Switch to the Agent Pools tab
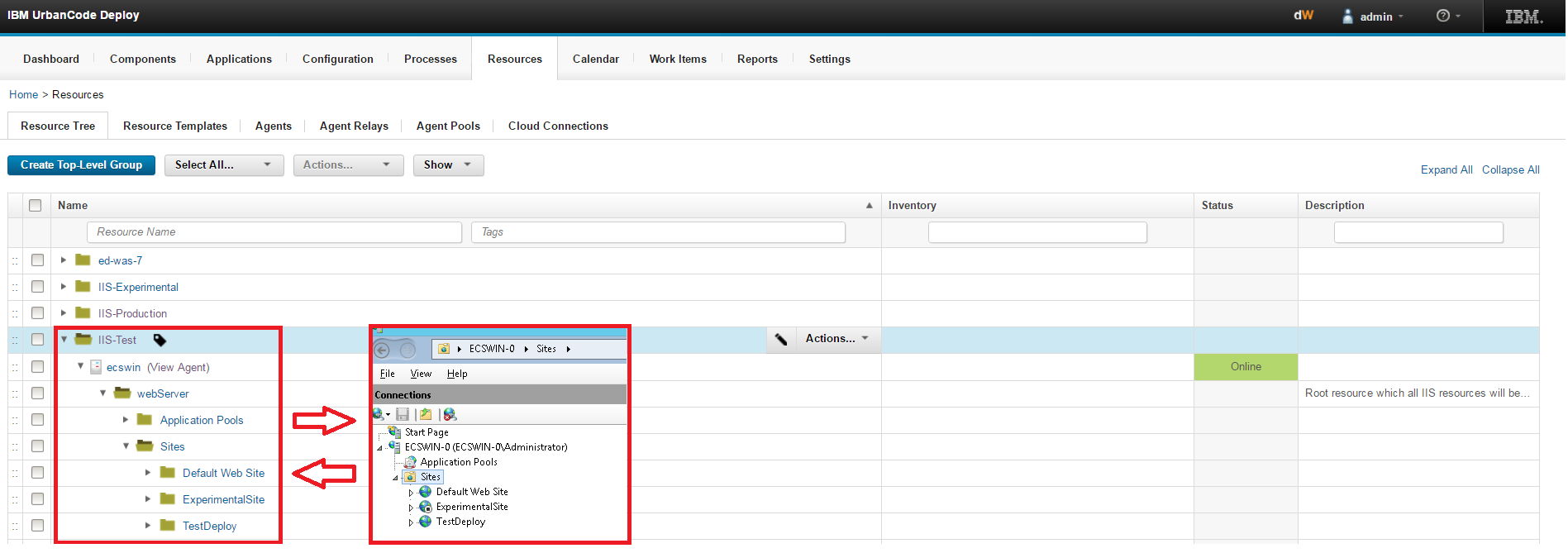 pos(448,126)
